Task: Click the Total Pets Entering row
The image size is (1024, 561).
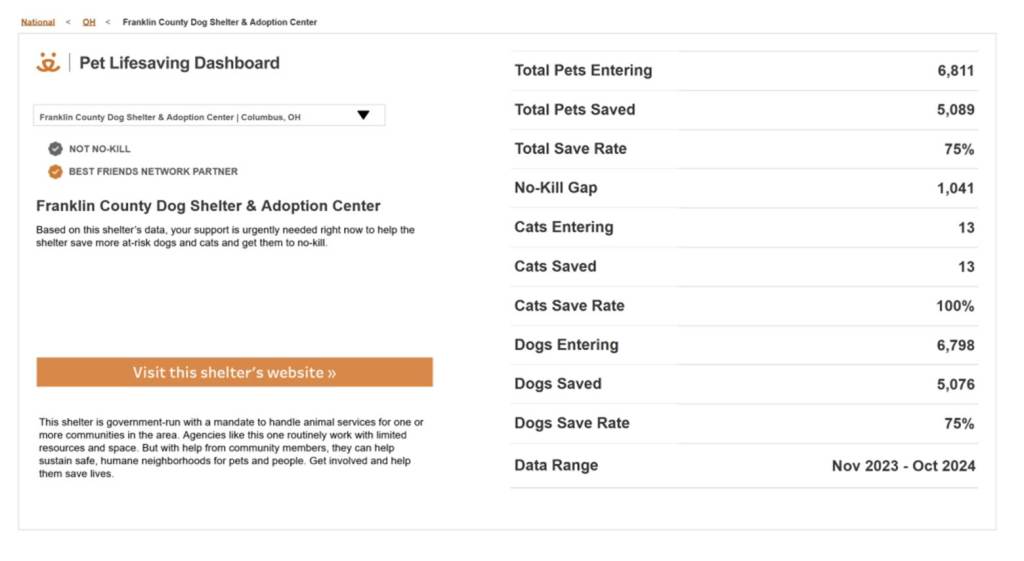Action: [x=743, y=71]
